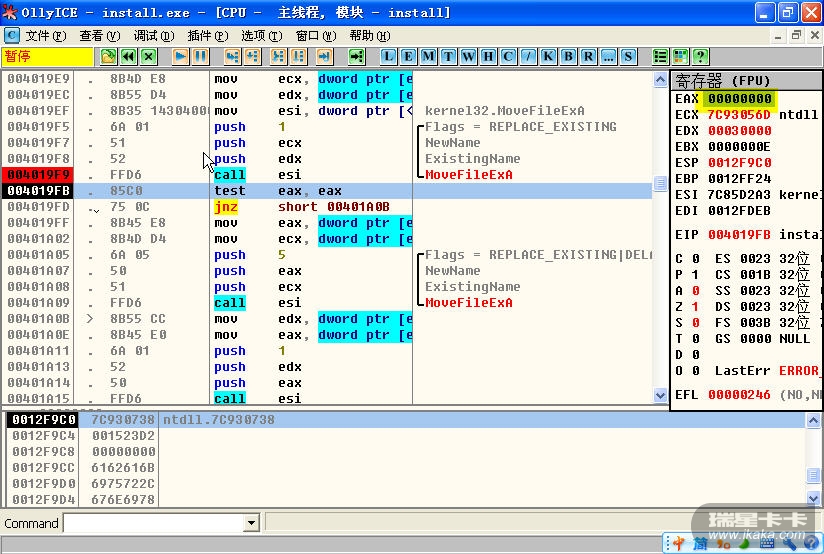Click the green Help question mark icon
The width and height of the screenshot is (824, 554).
tap(699, 56)
